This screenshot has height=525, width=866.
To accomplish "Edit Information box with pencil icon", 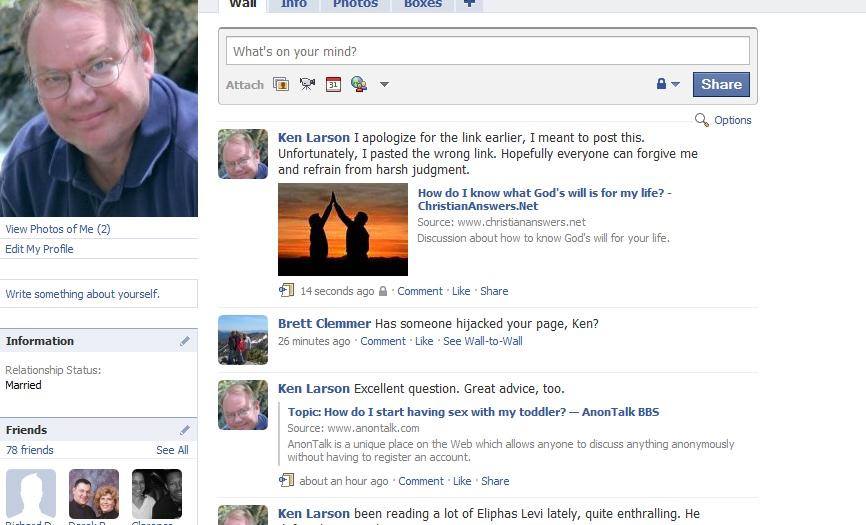I will coord(185,341).
